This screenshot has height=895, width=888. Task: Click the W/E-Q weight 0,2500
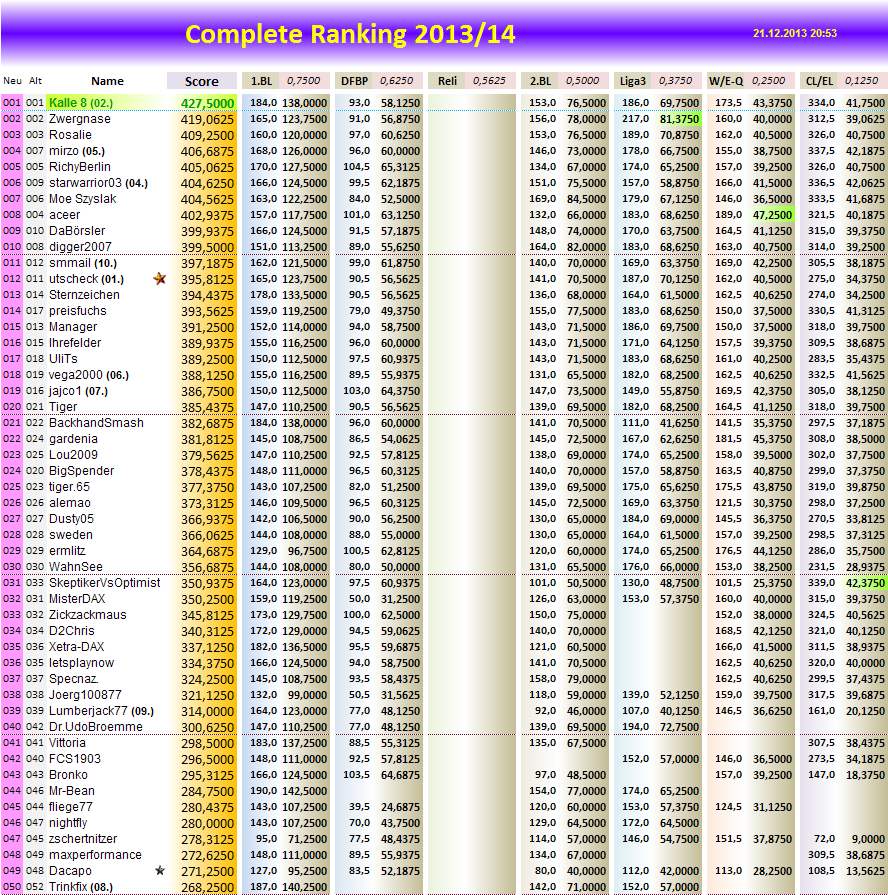point(769,80)
